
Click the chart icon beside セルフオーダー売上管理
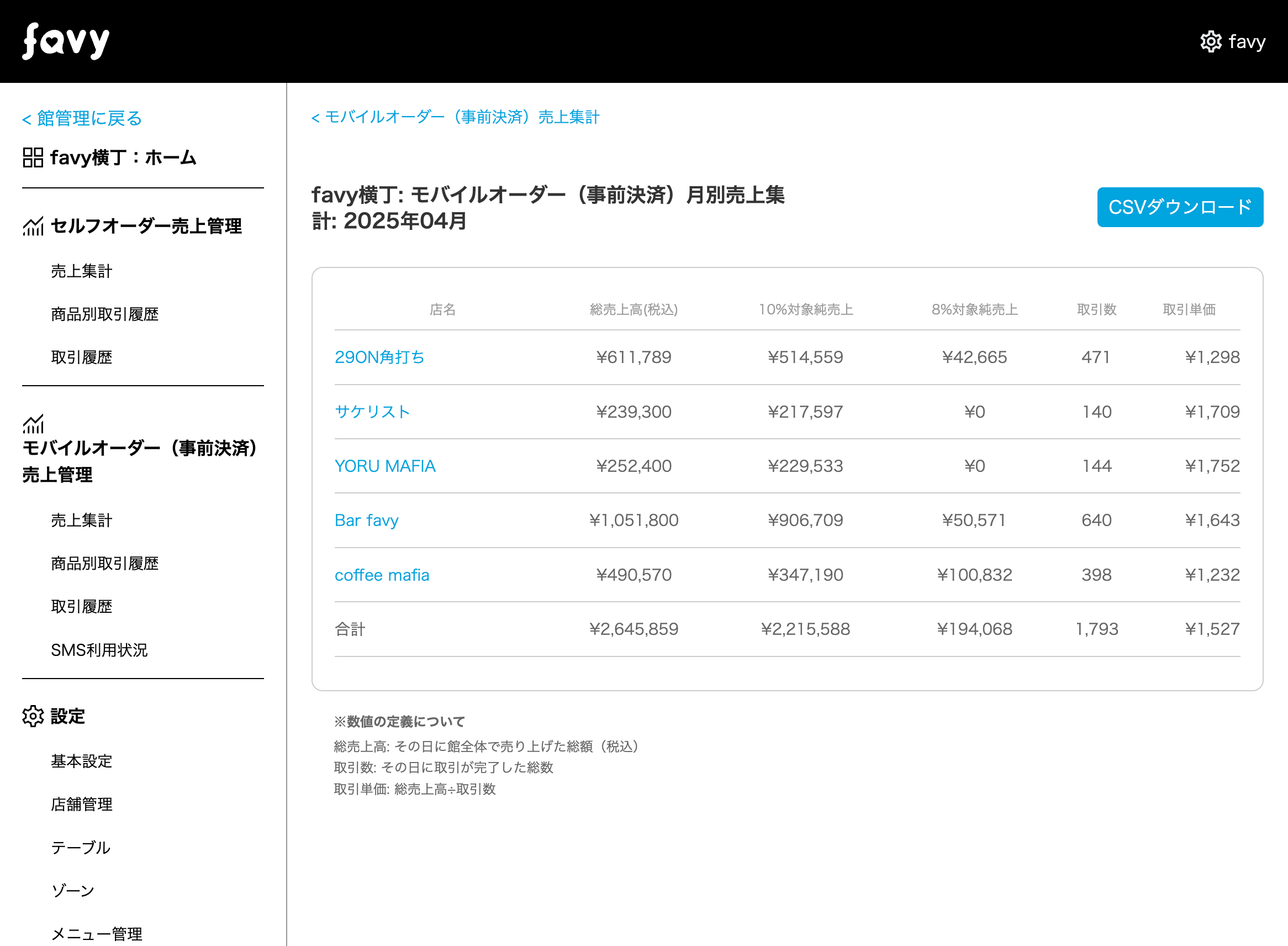[x=33, y=226]
